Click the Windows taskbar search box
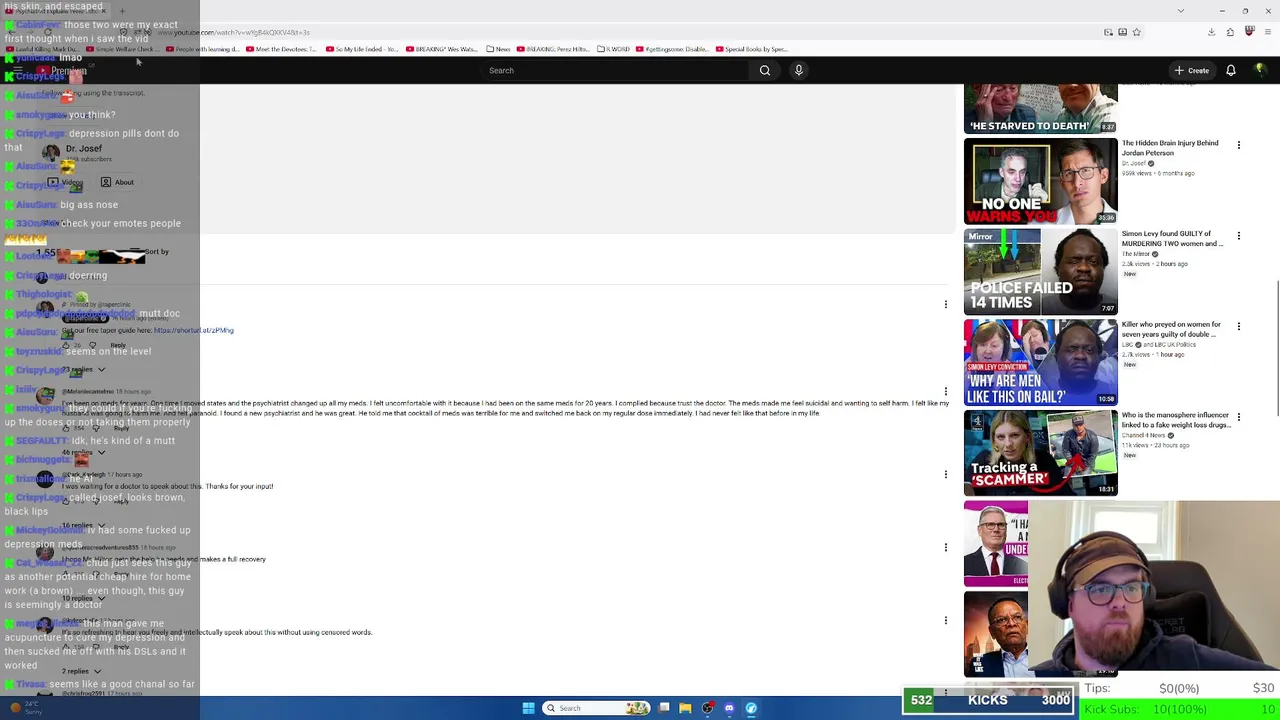Screen dimensions: 1280x720 (595, 708)
